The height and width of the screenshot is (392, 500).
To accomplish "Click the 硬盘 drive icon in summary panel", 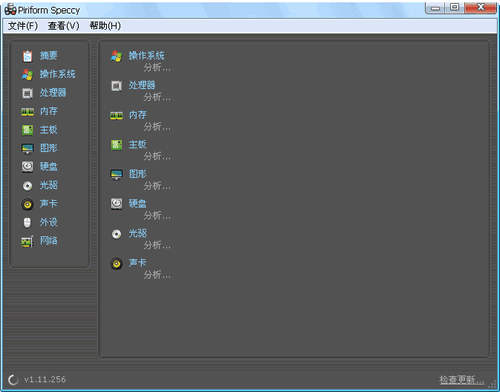I will [116, 204].
